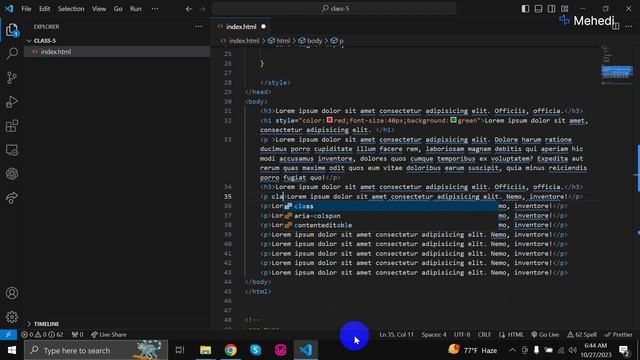
Task: Click the green color swatch on line 32
Action: [453, 120]
